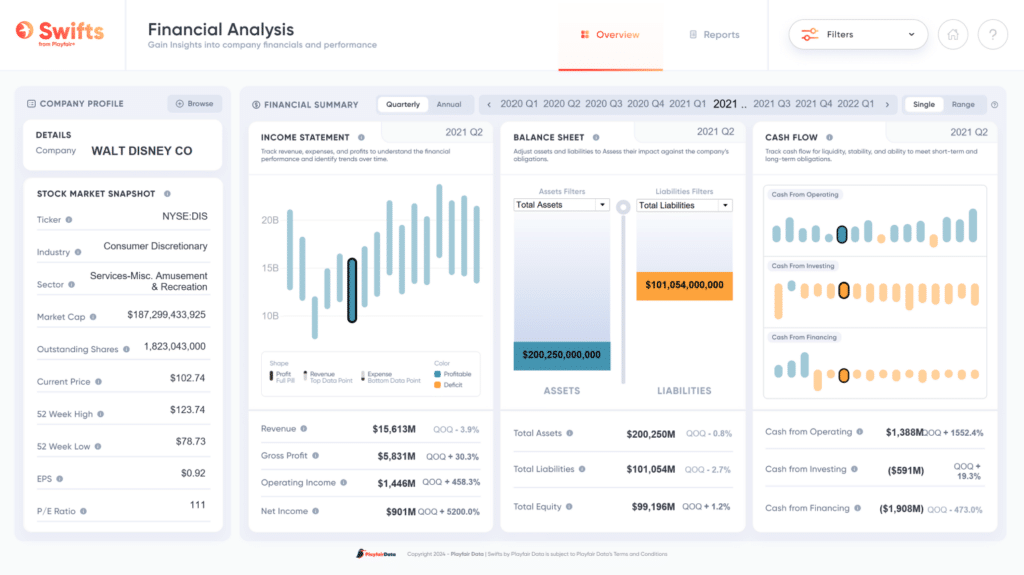Click the teal $200,250,000,000 assets bar
Viewport: 1024px width, 575px height.
coord(562,355)
